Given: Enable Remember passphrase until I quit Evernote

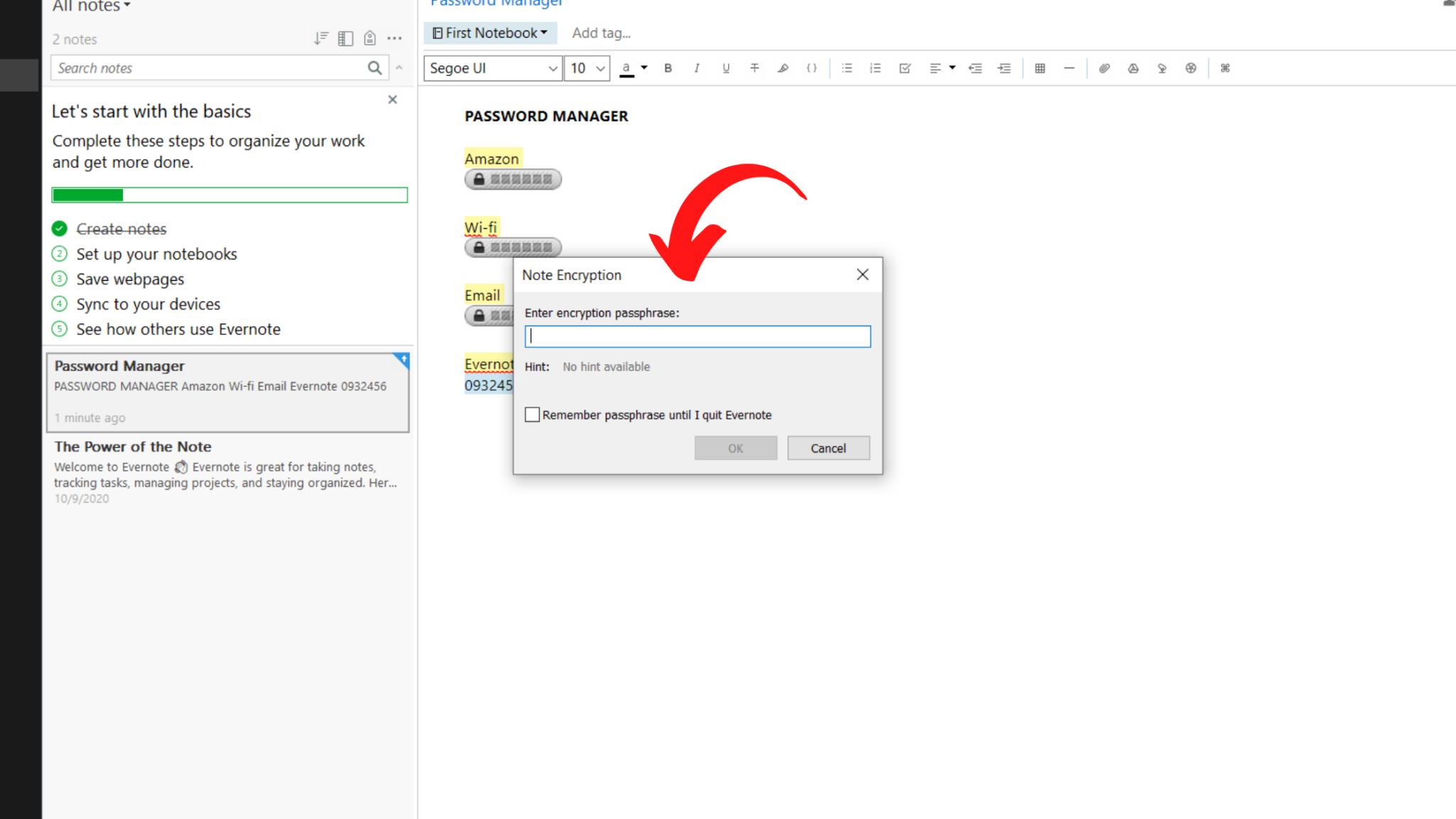Looking at the screenshot, I should click(532, 414).
